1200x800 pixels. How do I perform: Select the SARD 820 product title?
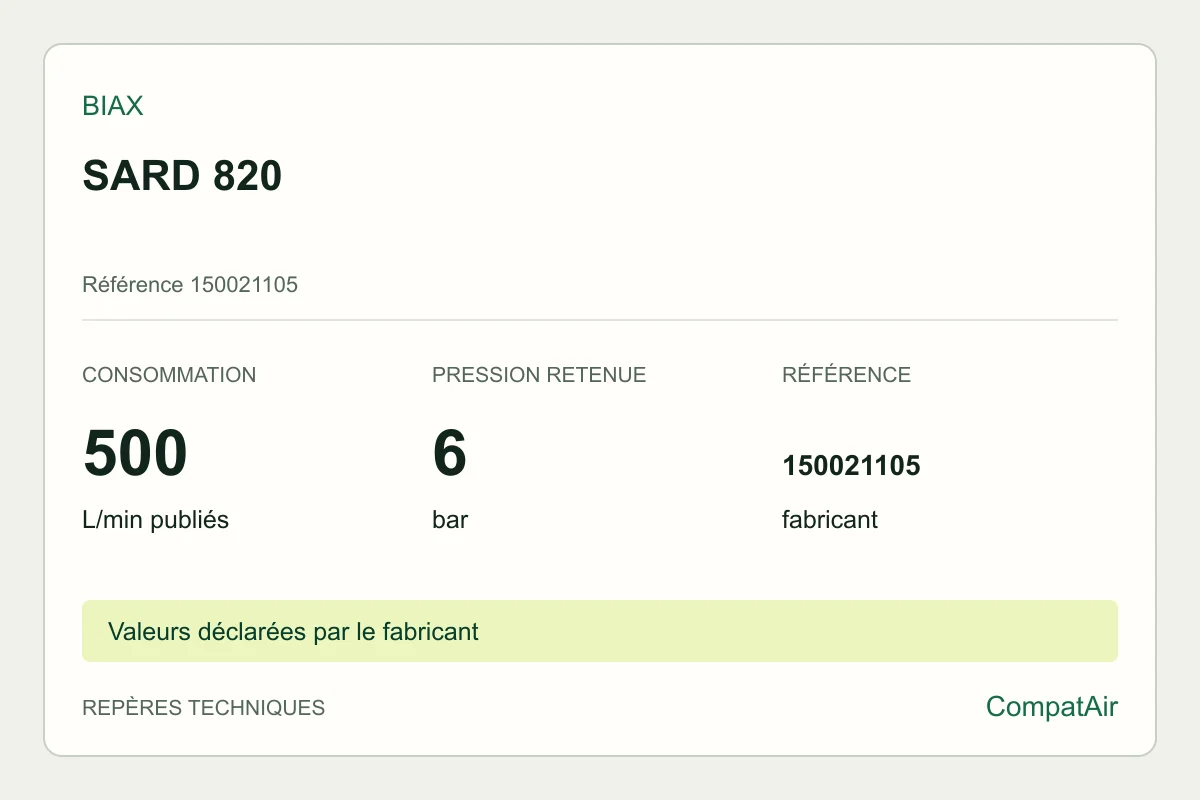pyautogui.click(x=182, y=176)
